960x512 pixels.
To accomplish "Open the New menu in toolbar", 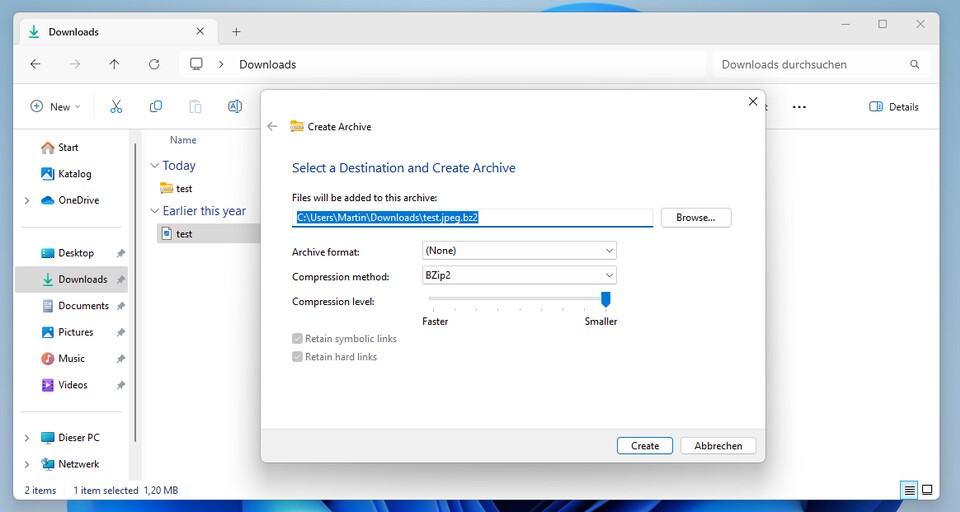I will (x=56, y=107).
